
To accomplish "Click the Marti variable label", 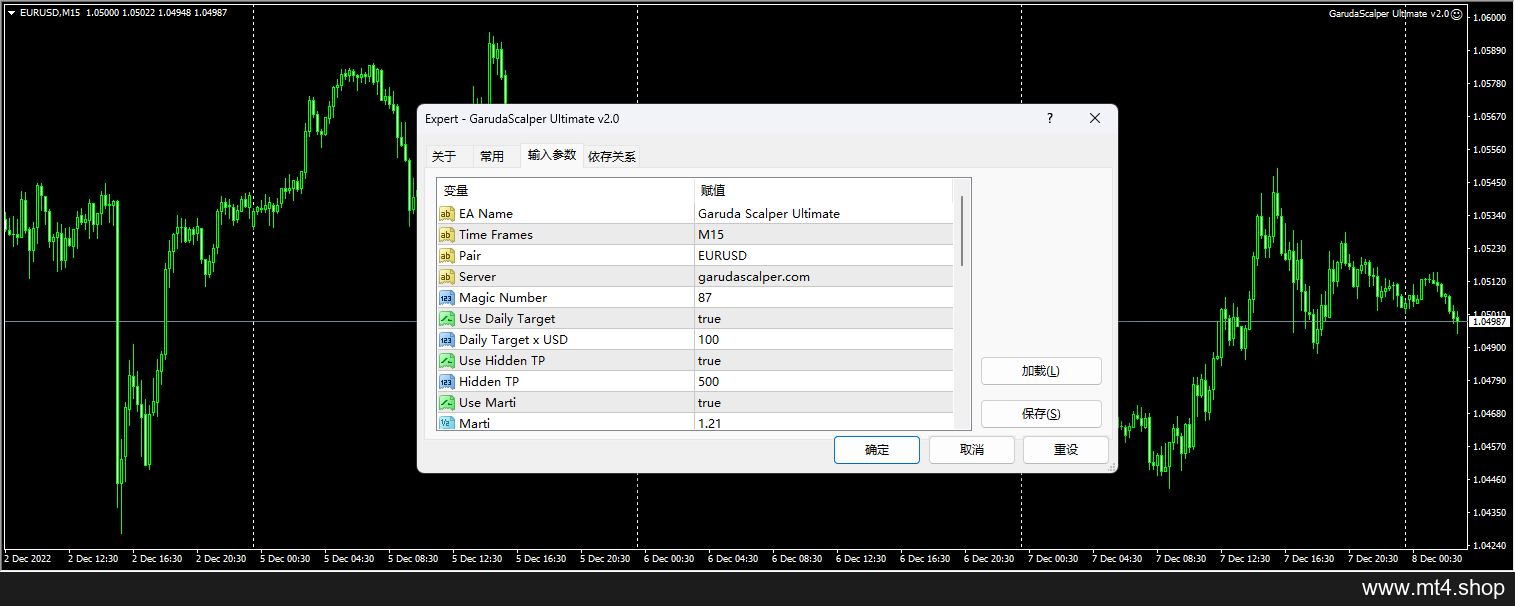I will (475, 423).
